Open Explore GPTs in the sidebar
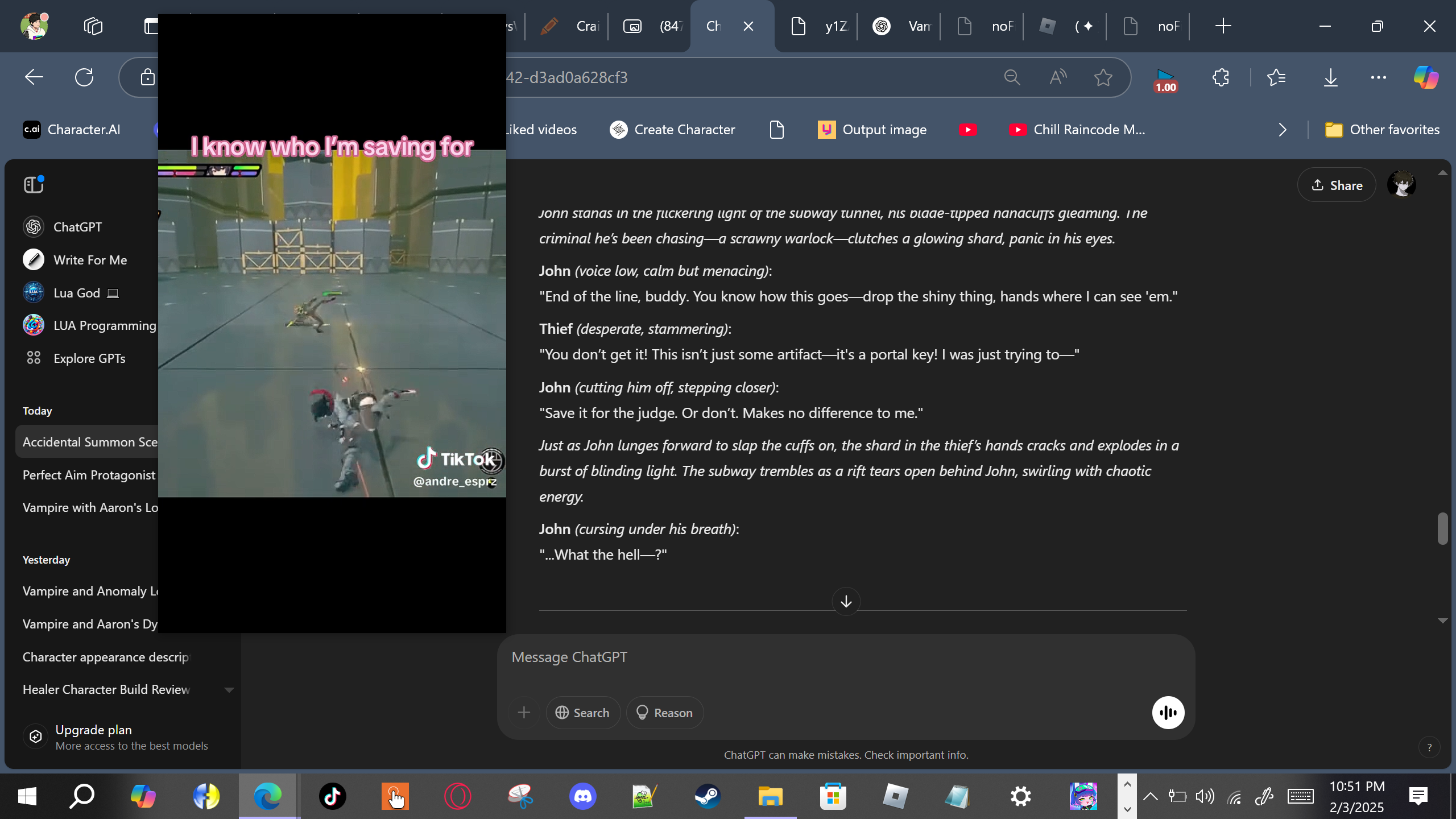1456x819 pixels. coord(74,358)
